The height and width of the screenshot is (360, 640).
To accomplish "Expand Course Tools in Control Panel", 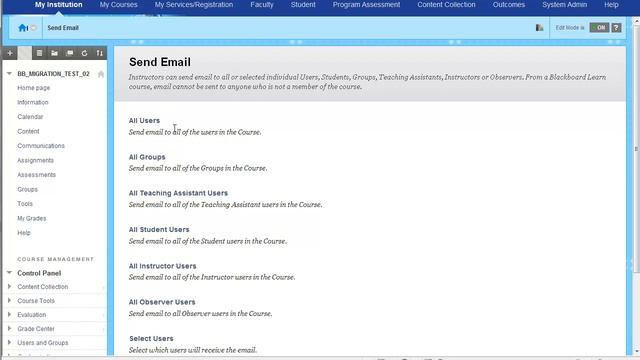I will 9,300.
